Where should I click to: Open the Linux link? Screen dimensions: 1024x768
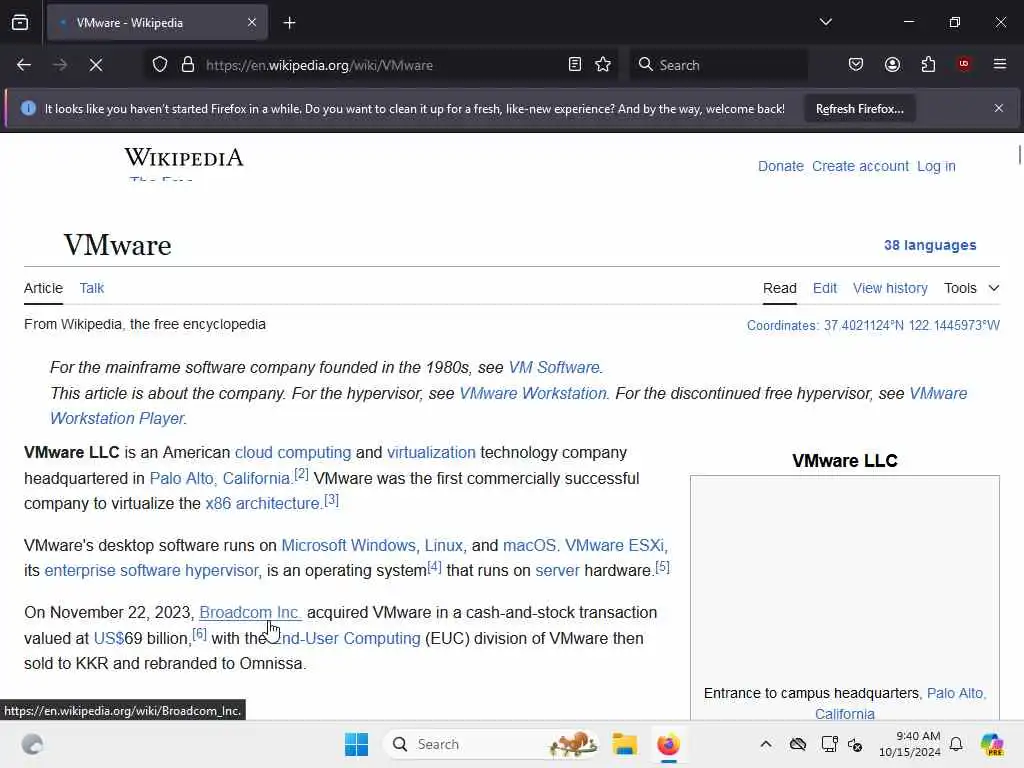tap(445, 545)
